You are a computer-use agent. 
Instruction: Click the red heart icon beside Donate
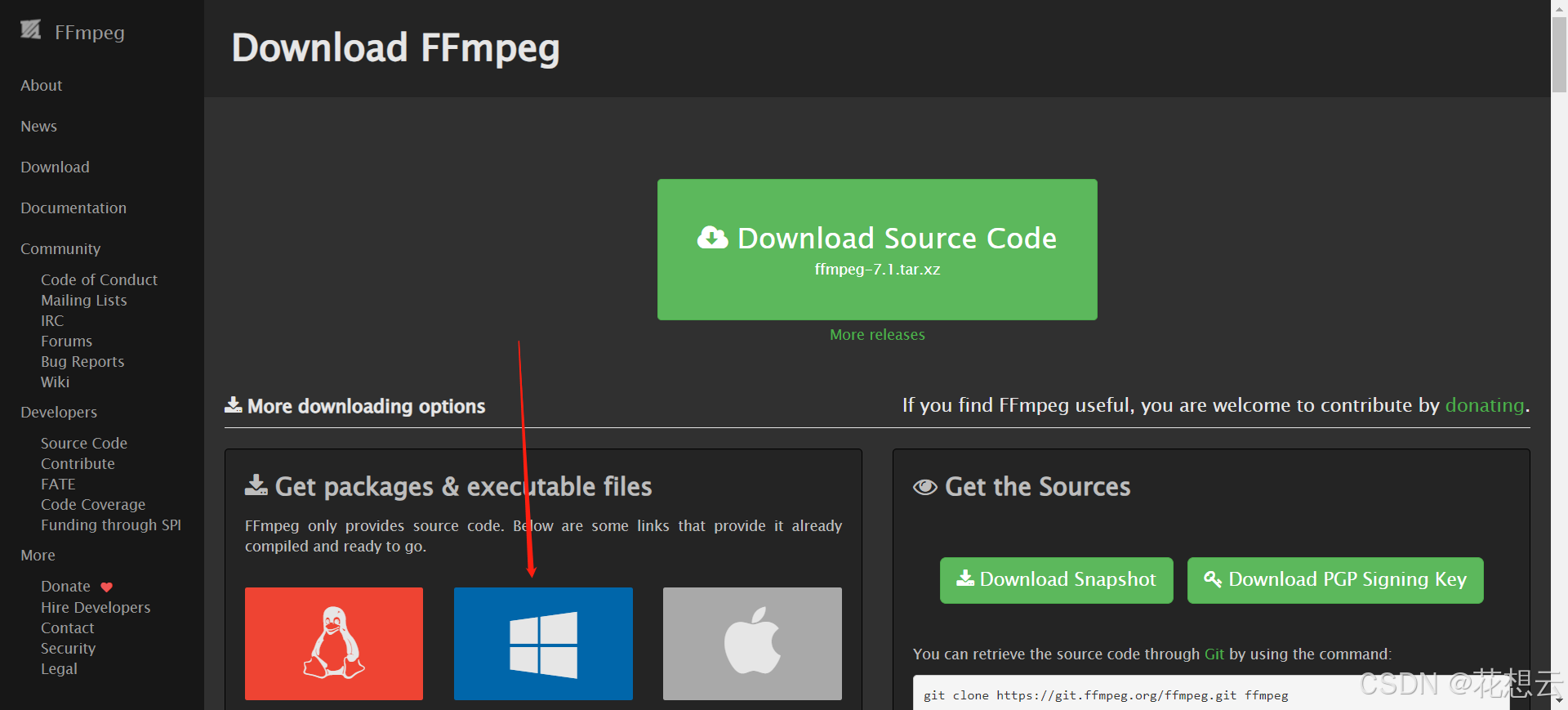tap(106, 587)
